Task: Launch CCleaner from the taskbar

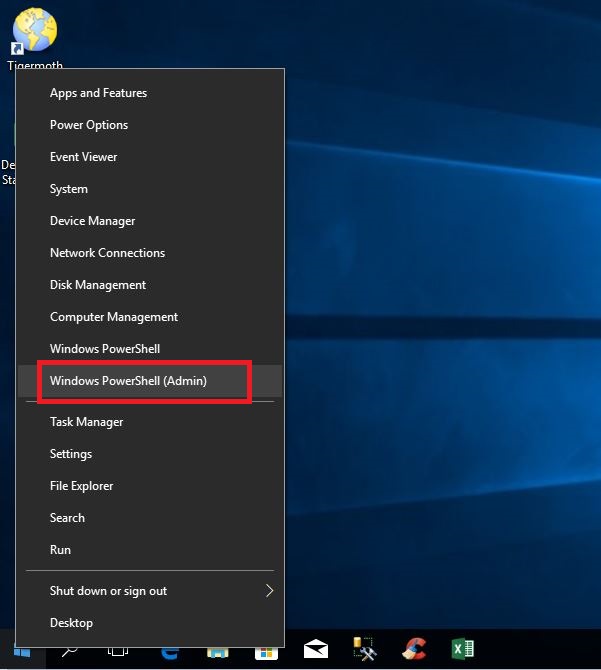Action: tap(414, 649)
